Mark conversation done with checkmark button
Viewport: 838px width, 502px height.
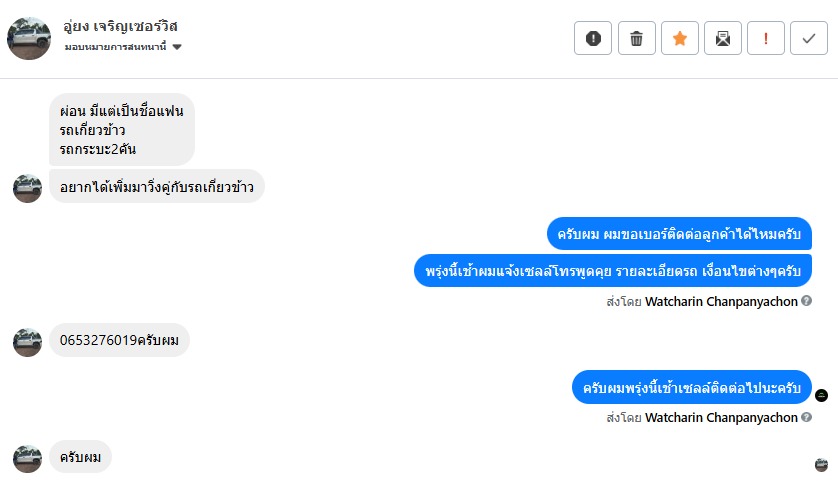pyautogui.click(x=808, y=39)
